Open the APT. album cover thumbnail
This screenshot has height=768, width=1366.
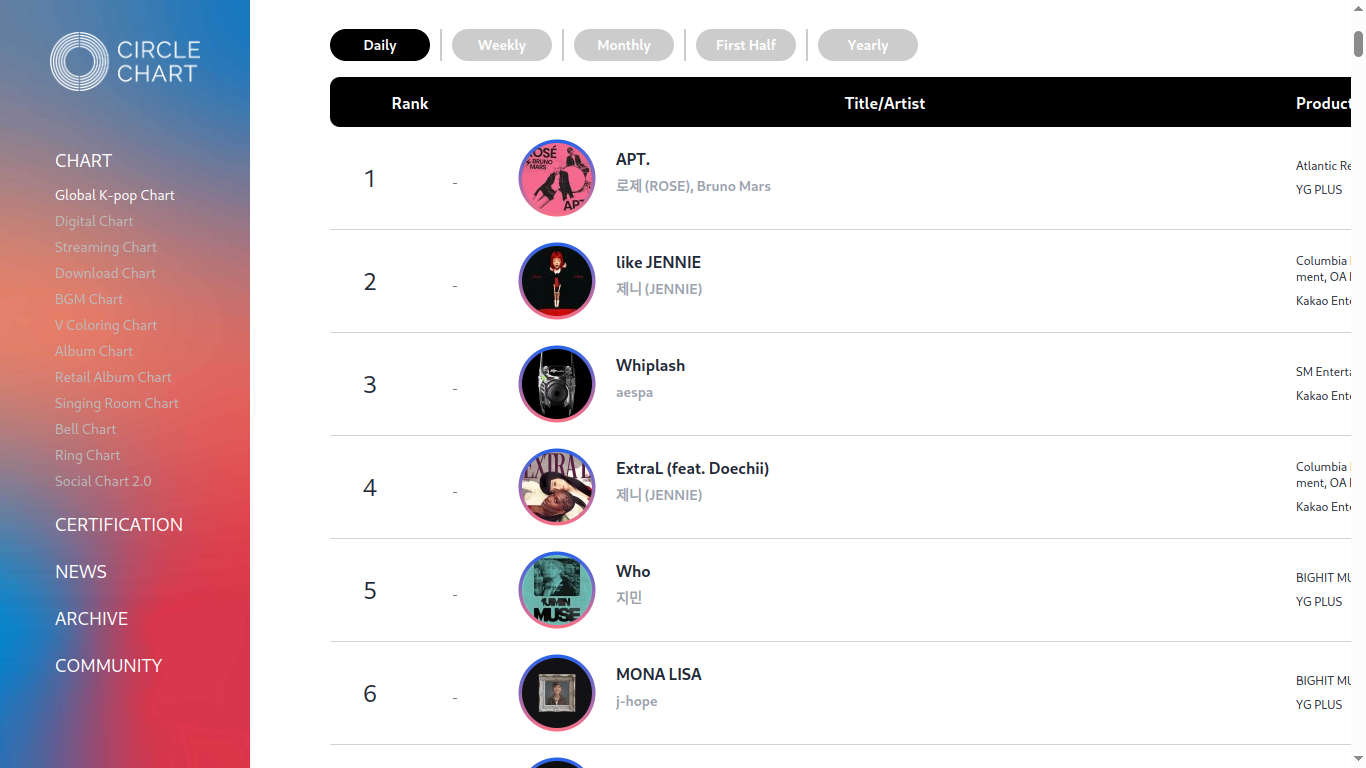click(557, 178)
